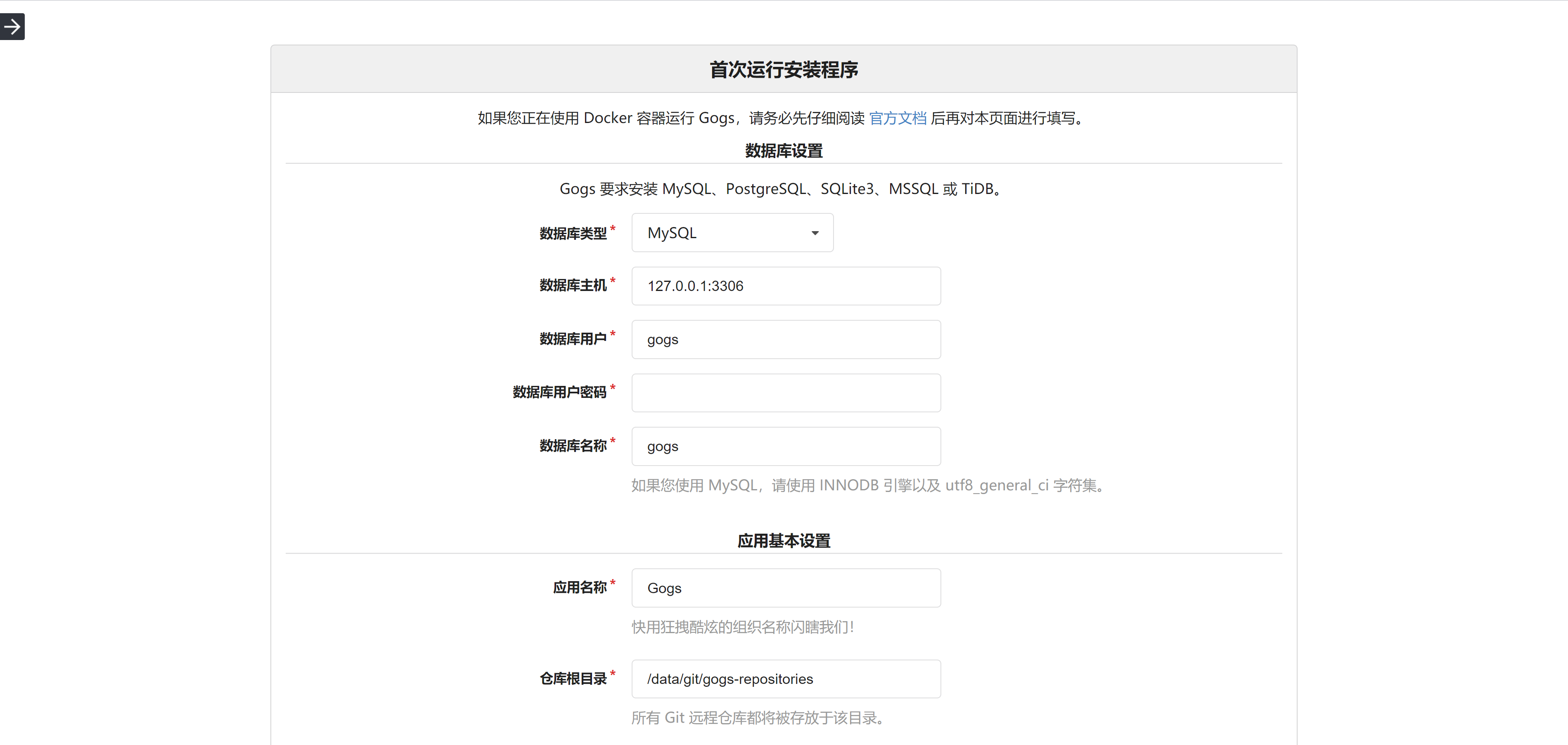Click the 应用名称 label
The height and width of the screenshot is (745, 1568).
[580, 588]
